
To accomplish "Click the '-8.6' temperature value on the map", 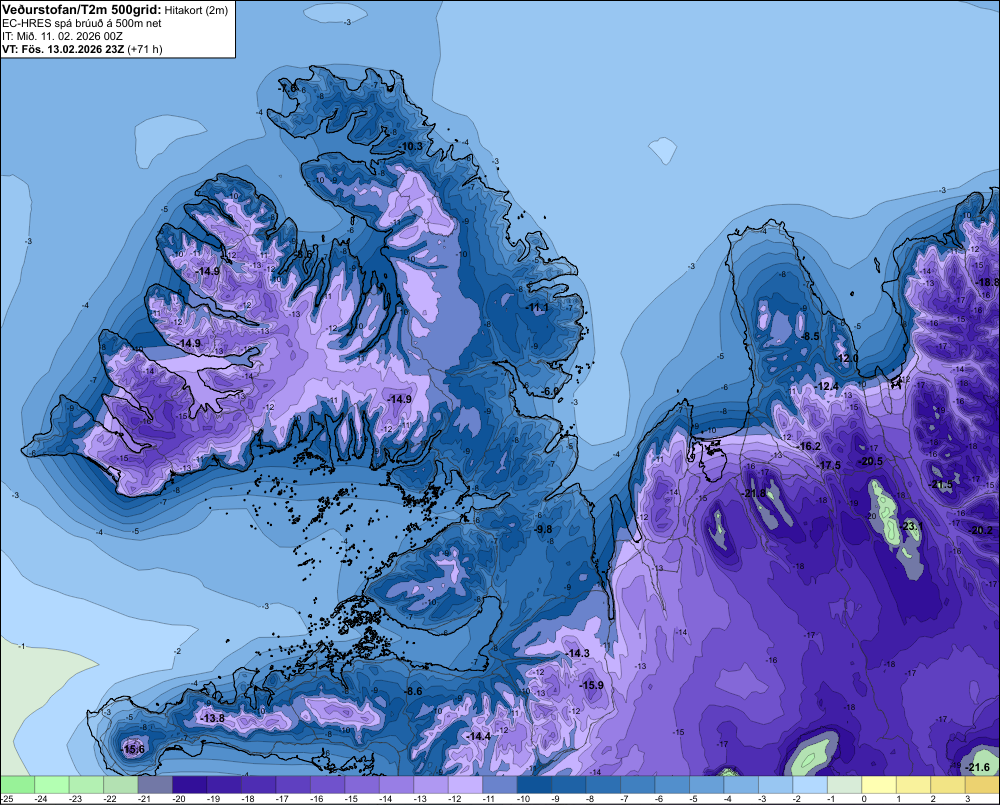I will coord(414,691).
